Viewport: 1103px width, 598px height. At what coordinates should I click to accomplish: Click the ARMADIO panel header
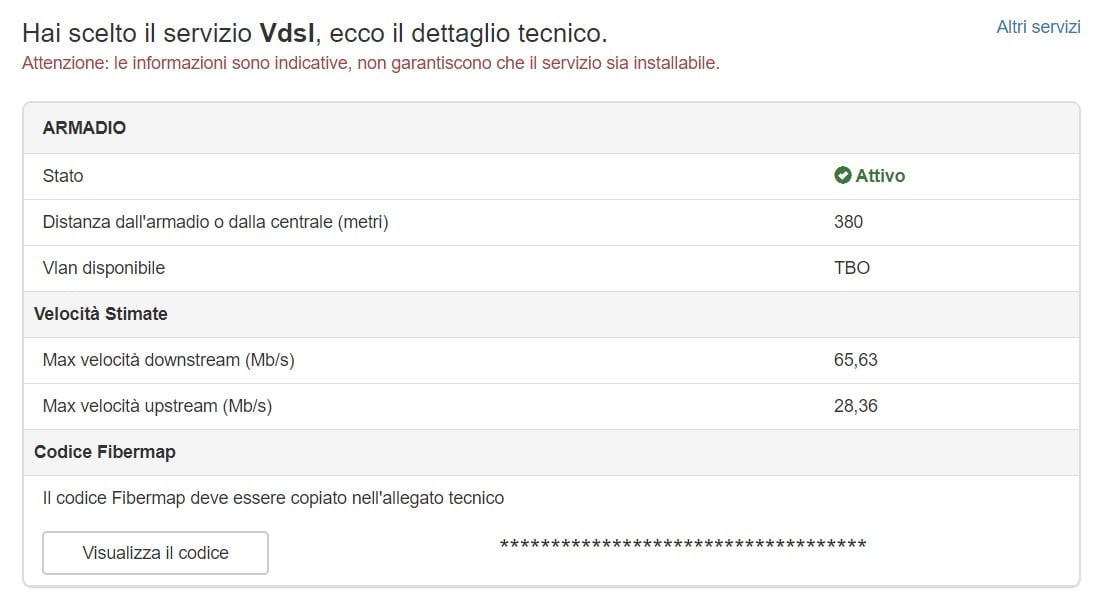84,128
